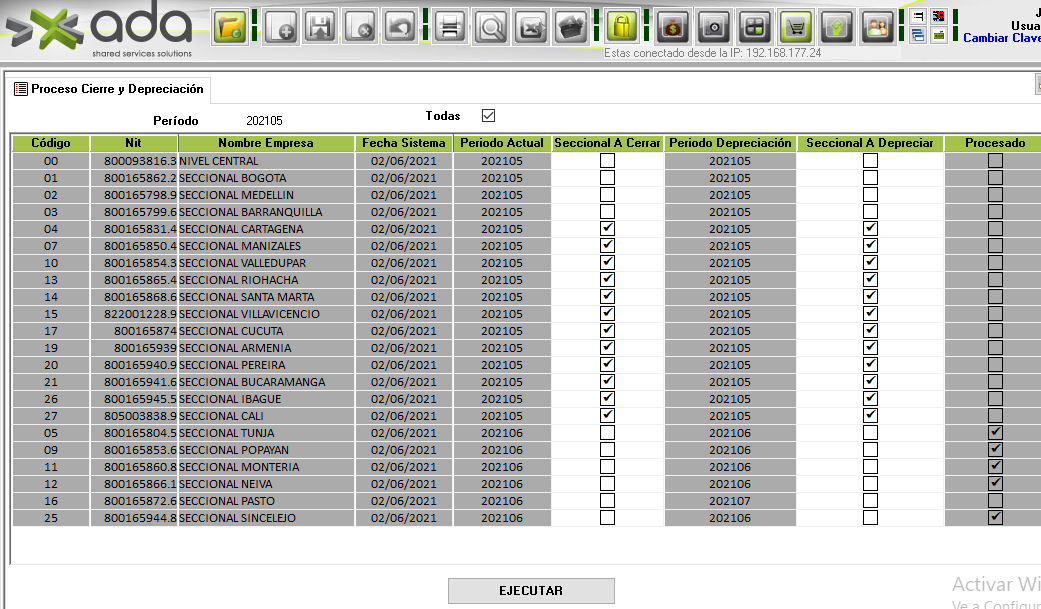Click the shopping cart icon
The image size is (1041, 609).
(796, 28)
